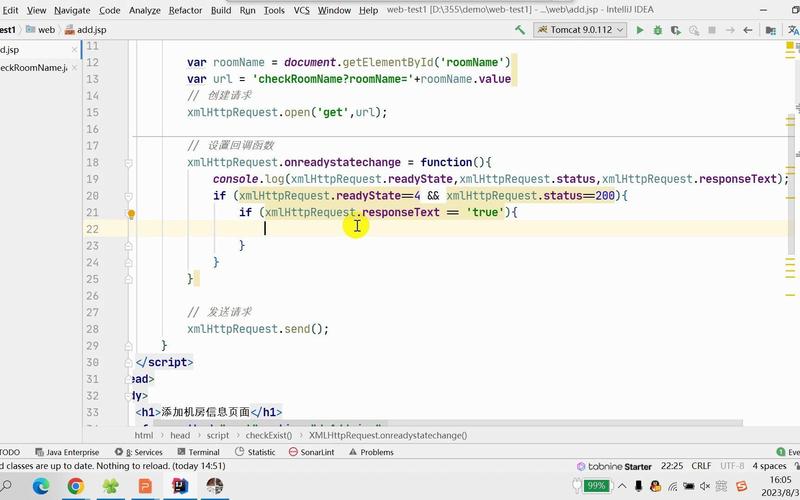This screenshot has width=800, height=500.
Task: Click the fold marker at line 29
Action: pos(129,346)
